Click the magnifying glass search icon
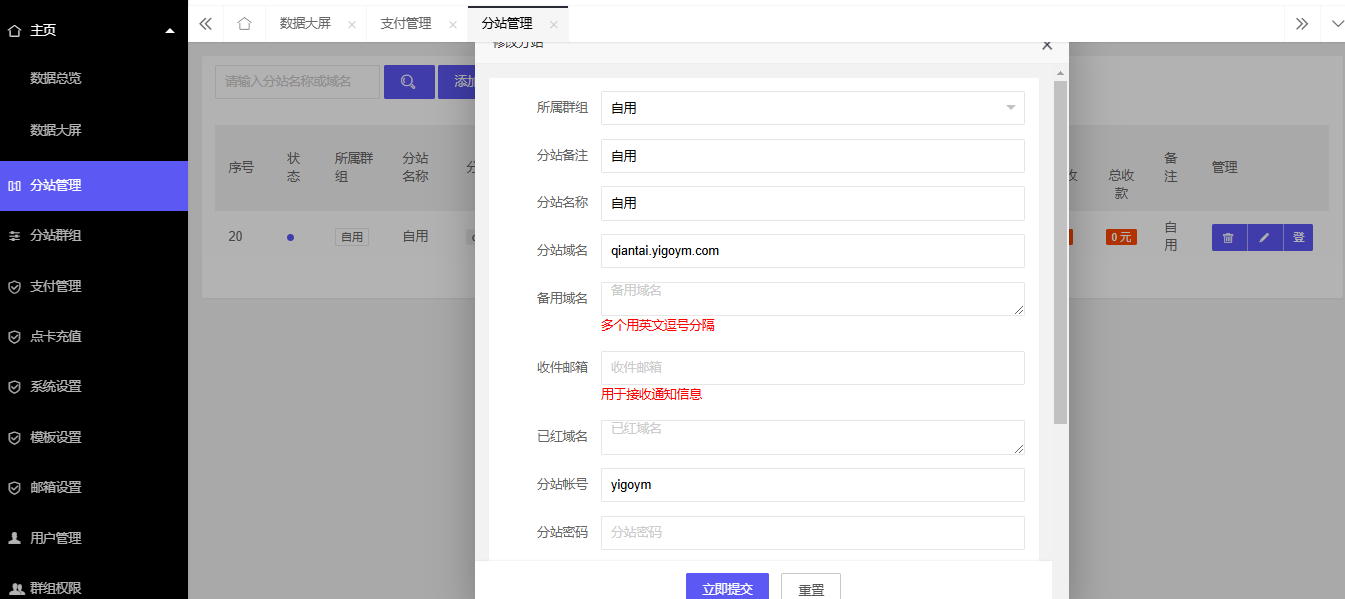The height and width of the screenshot is (599, 1345). click(409, 81)
